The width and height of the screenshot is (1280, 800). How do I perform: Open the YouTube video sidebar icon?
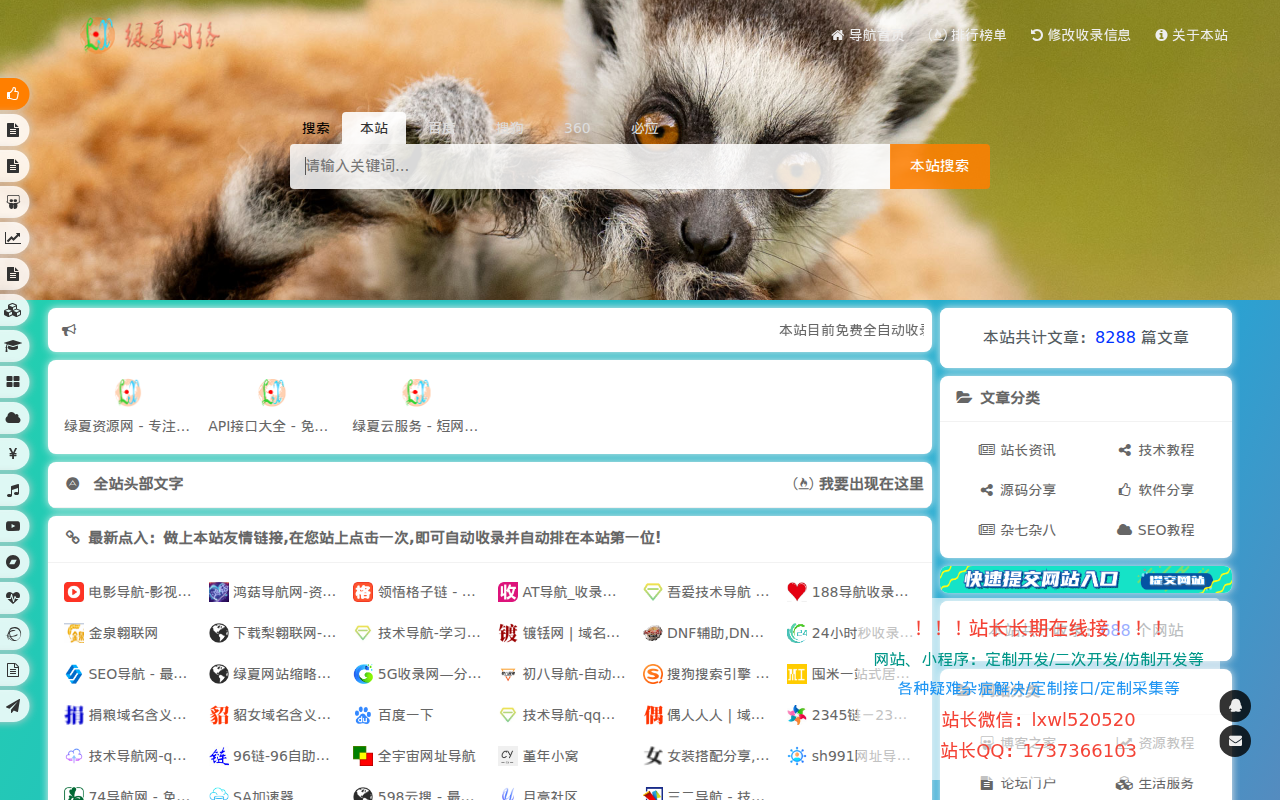click(x=13, y=526)
